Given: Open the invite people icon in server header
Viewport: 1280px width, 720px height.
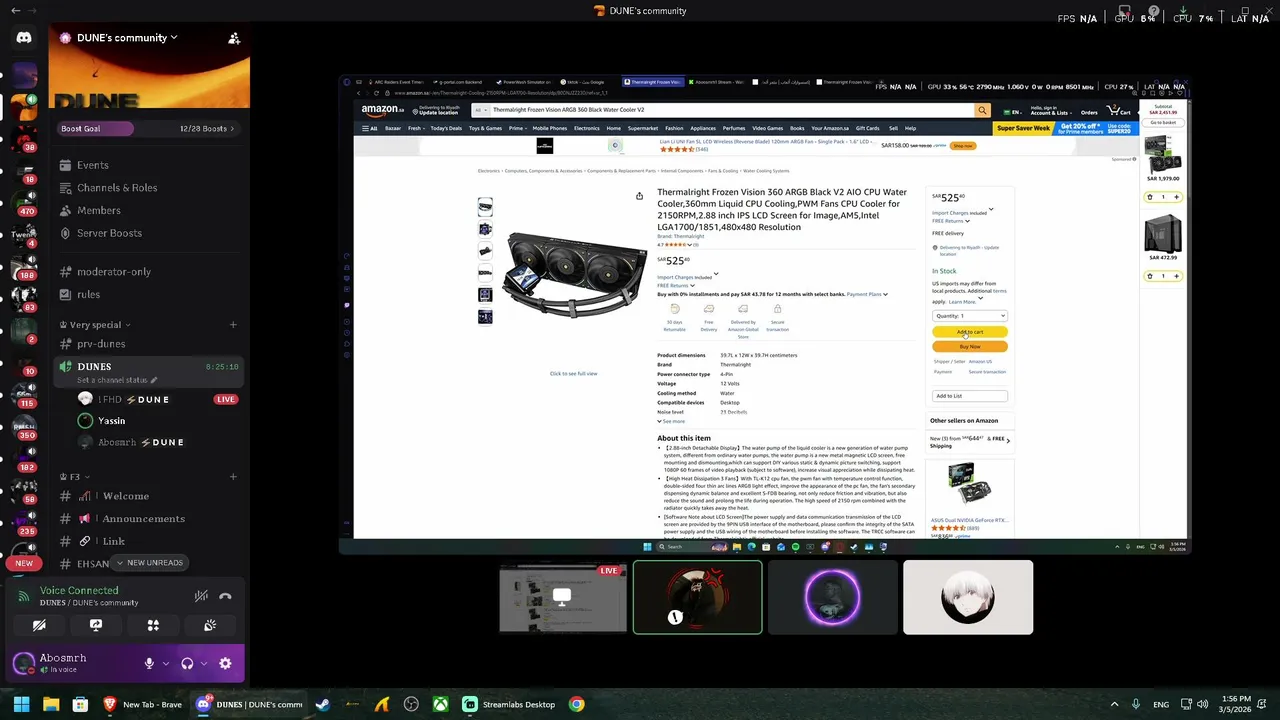Looking at the screenshot, I should (234, 38).
